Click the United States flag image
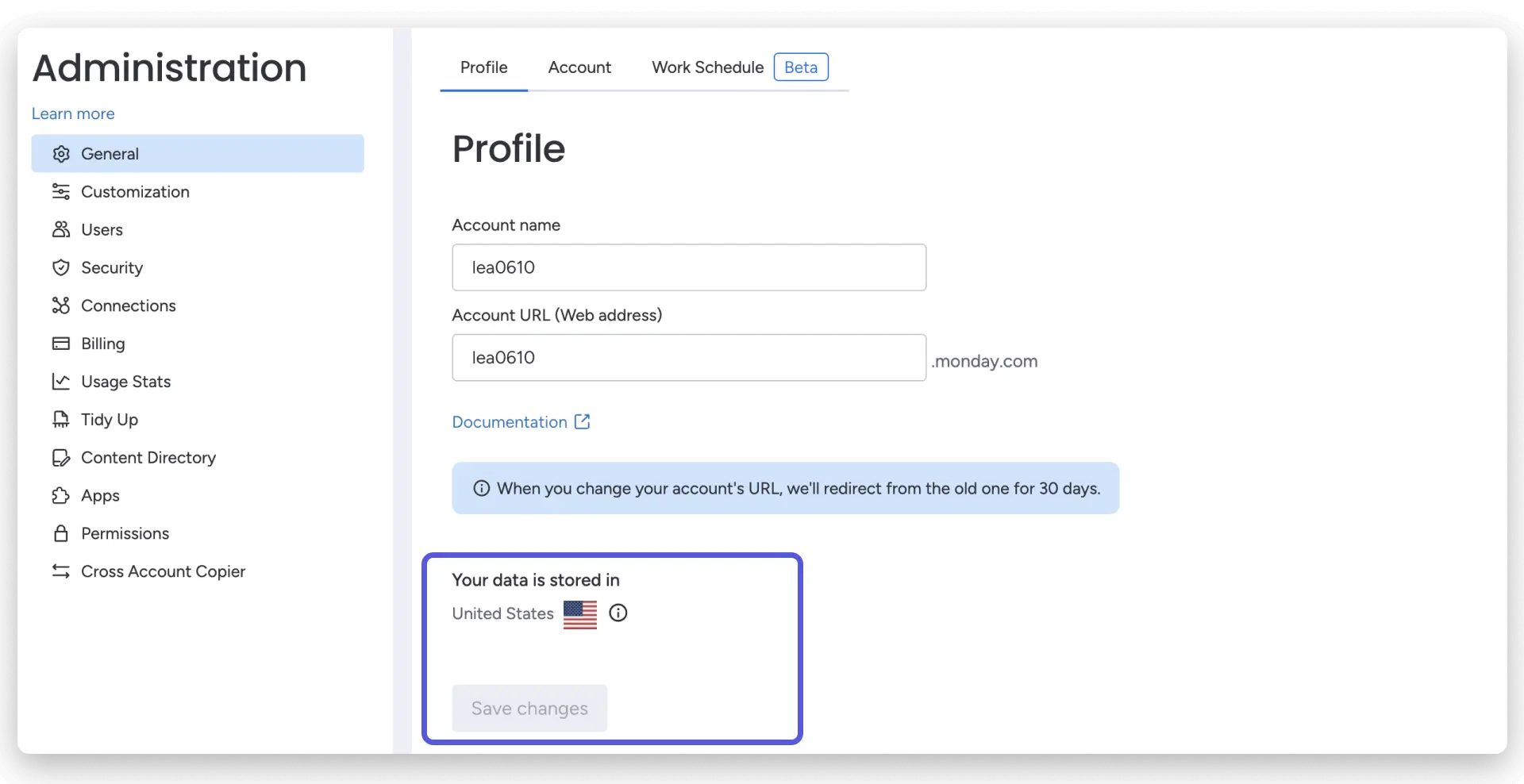The height and width of the screenshot is (784, 1524). coord(579,613)
